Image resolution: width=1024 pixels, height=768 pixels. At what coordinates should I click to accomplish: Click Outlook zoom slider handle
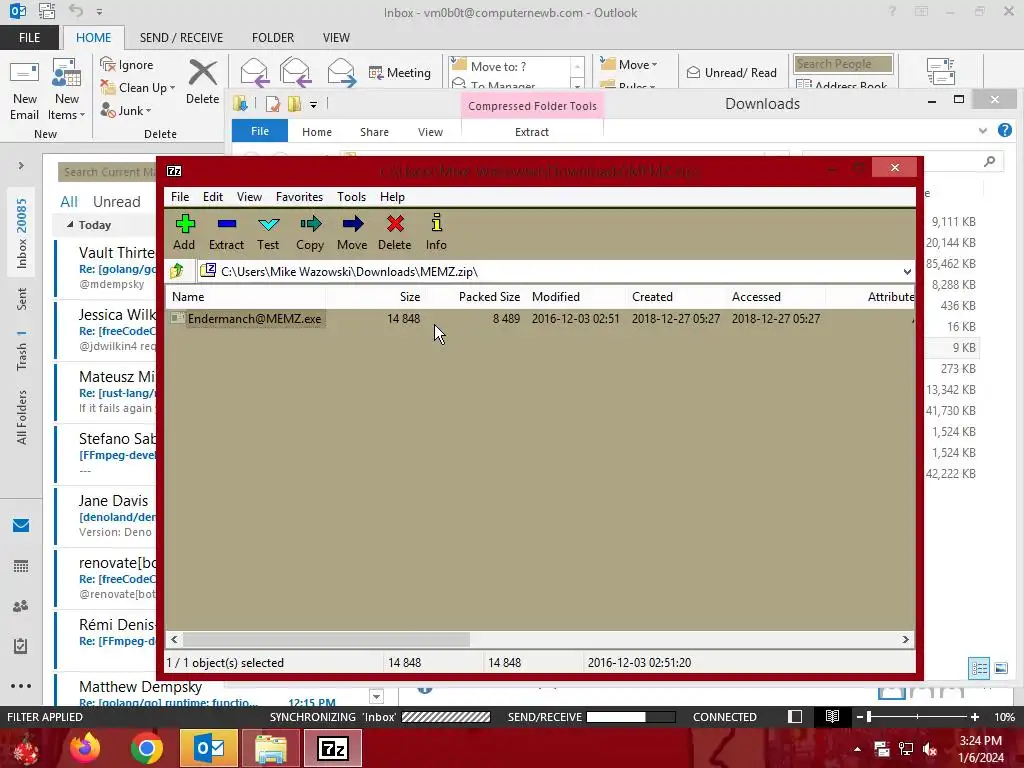[x=869, y=717]
